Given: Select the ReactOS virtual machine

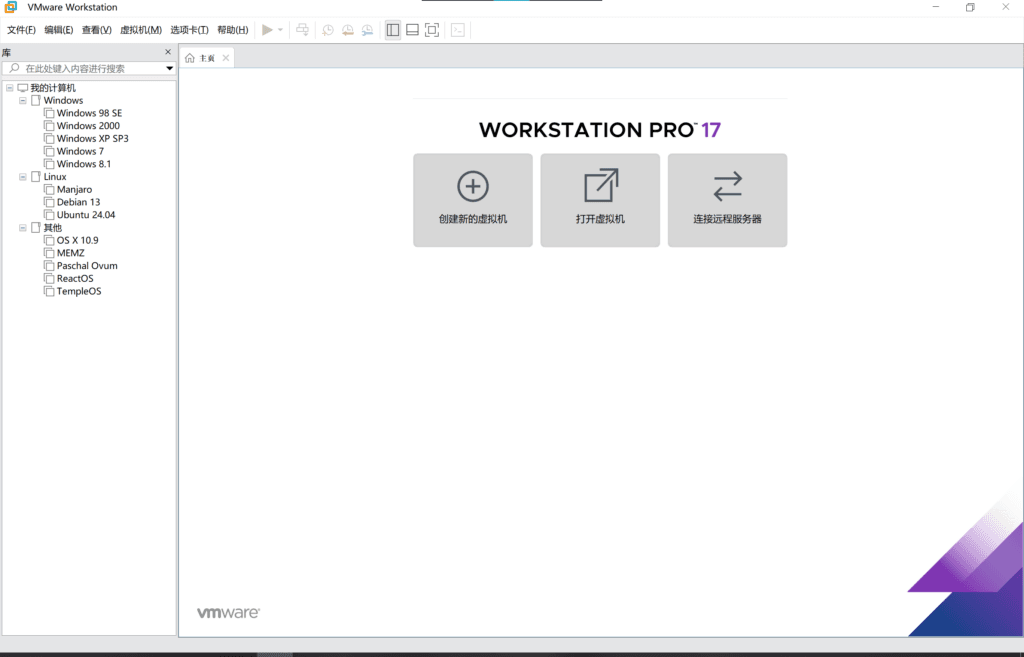Looking at the screenshot, I should coord(75,279).
